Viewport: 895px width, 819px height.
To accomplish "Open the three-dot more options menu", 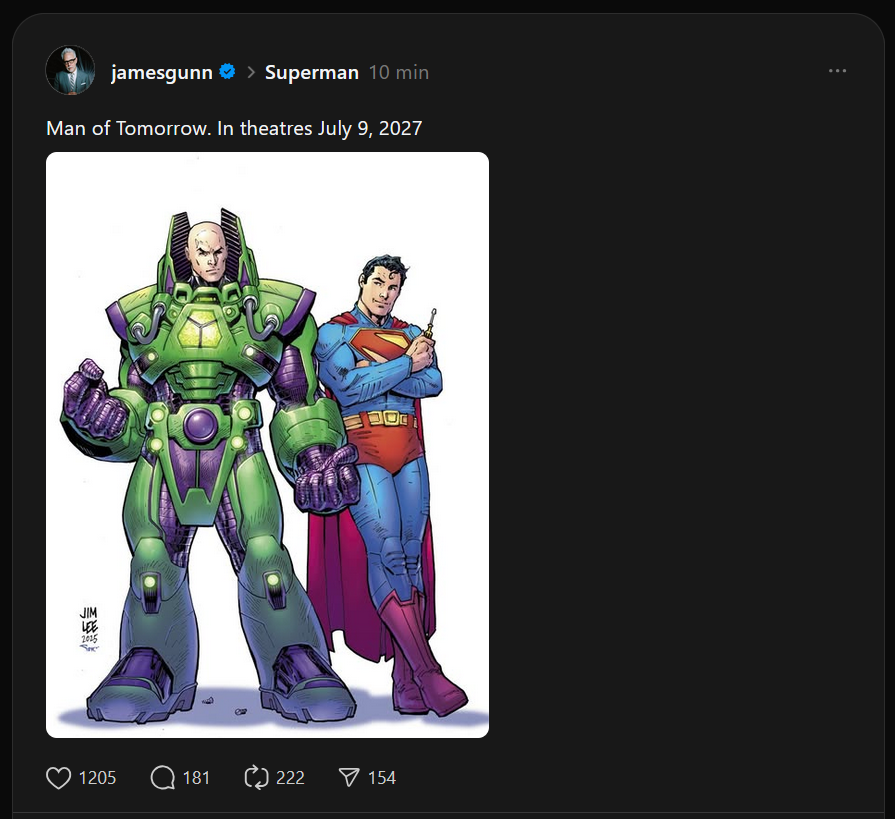I will click(x=838, y=72).
